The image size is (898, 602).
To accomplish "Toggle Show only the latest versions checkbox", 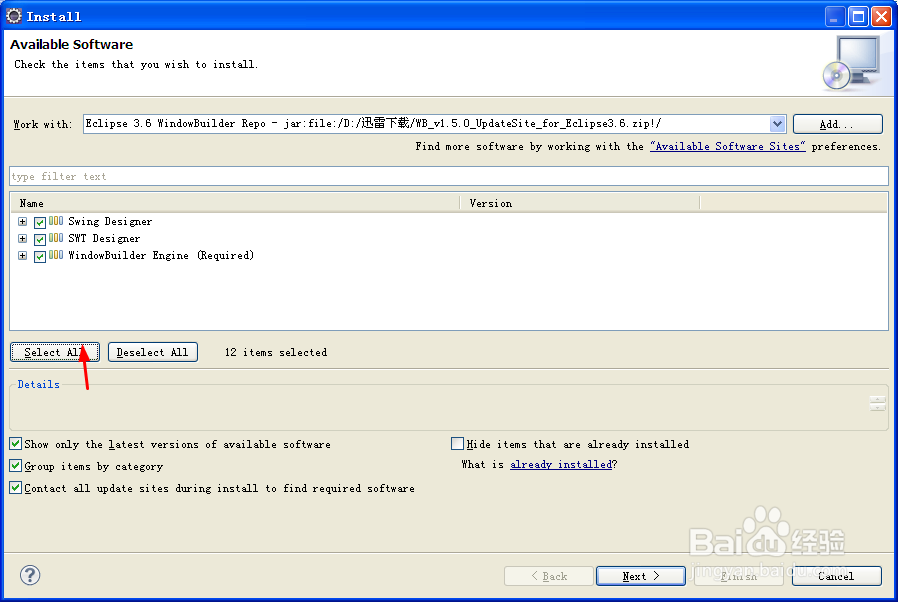I will click(x=15, y=444).
